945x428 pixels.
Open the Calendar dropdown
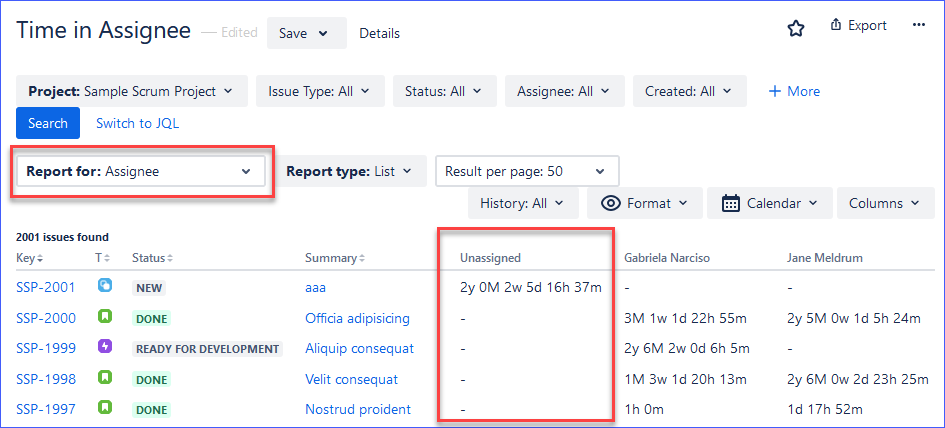tap(770, 203)
